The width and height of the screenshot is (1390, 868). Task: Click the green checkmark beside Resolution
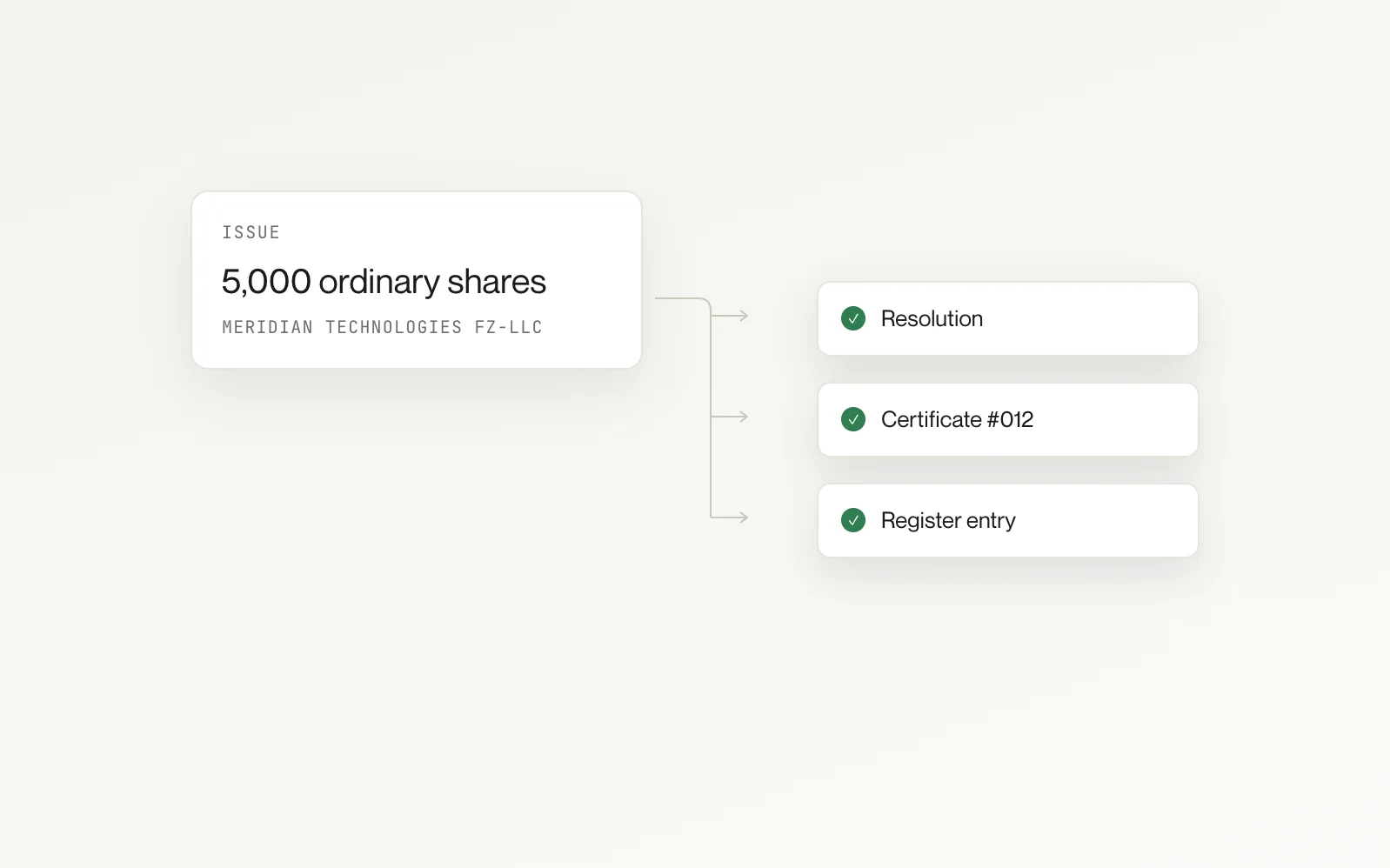853,318
